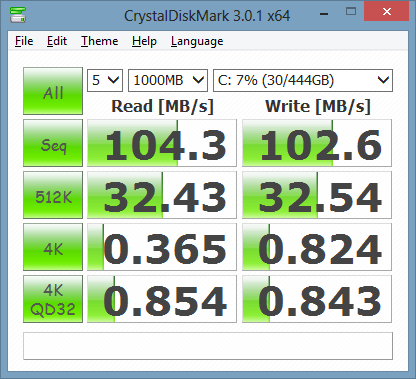The image size is (416, 379).
Task: Start the 4K QD32 test
Action: 53,299
